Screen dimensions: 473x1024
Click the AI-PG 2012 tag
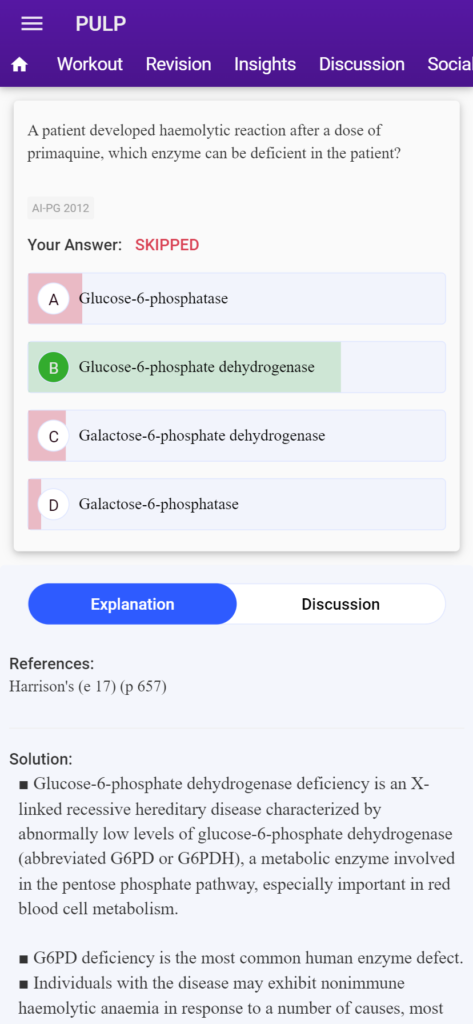[x=61, y=209]
